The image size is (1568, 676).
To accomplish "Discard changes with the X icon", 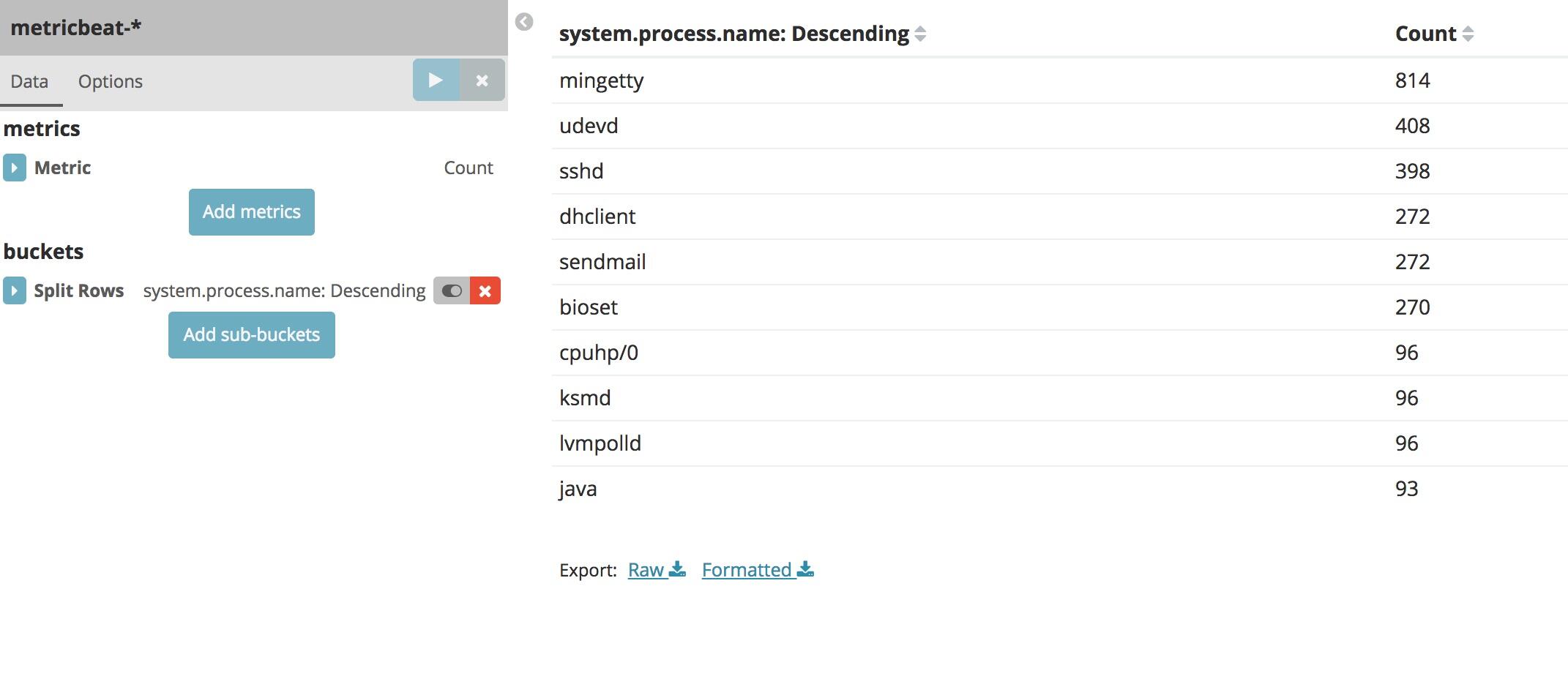I will [482, 80].
